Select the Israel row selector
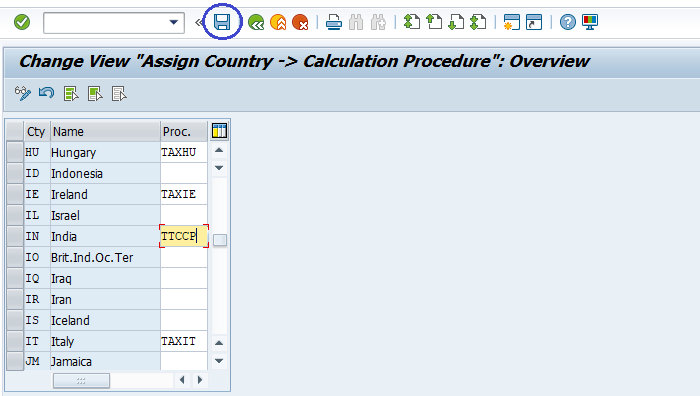Image resolution: width=700 pixels, height=396 pixels. [x=15, y=215]
